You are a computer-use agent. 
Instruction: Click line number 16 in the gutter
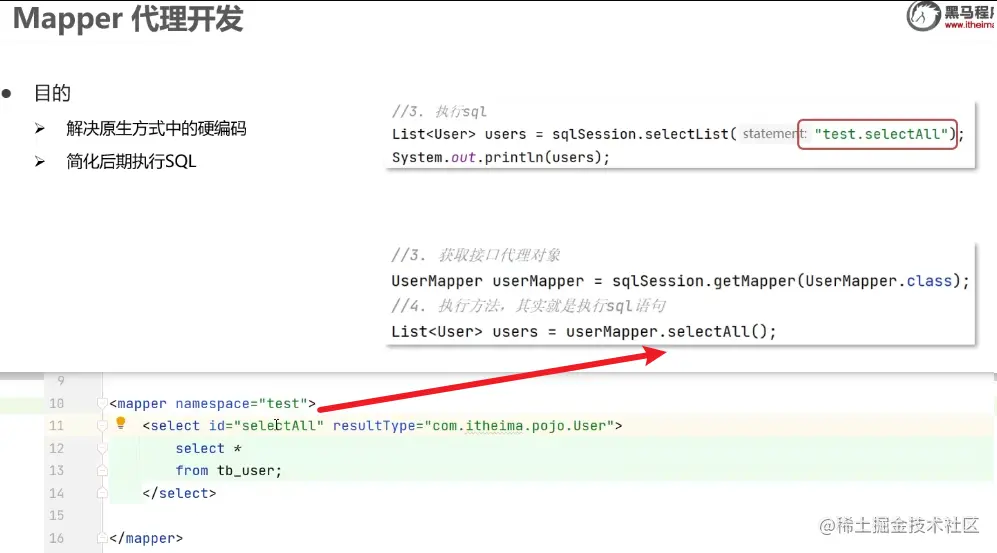coord(57,538)
